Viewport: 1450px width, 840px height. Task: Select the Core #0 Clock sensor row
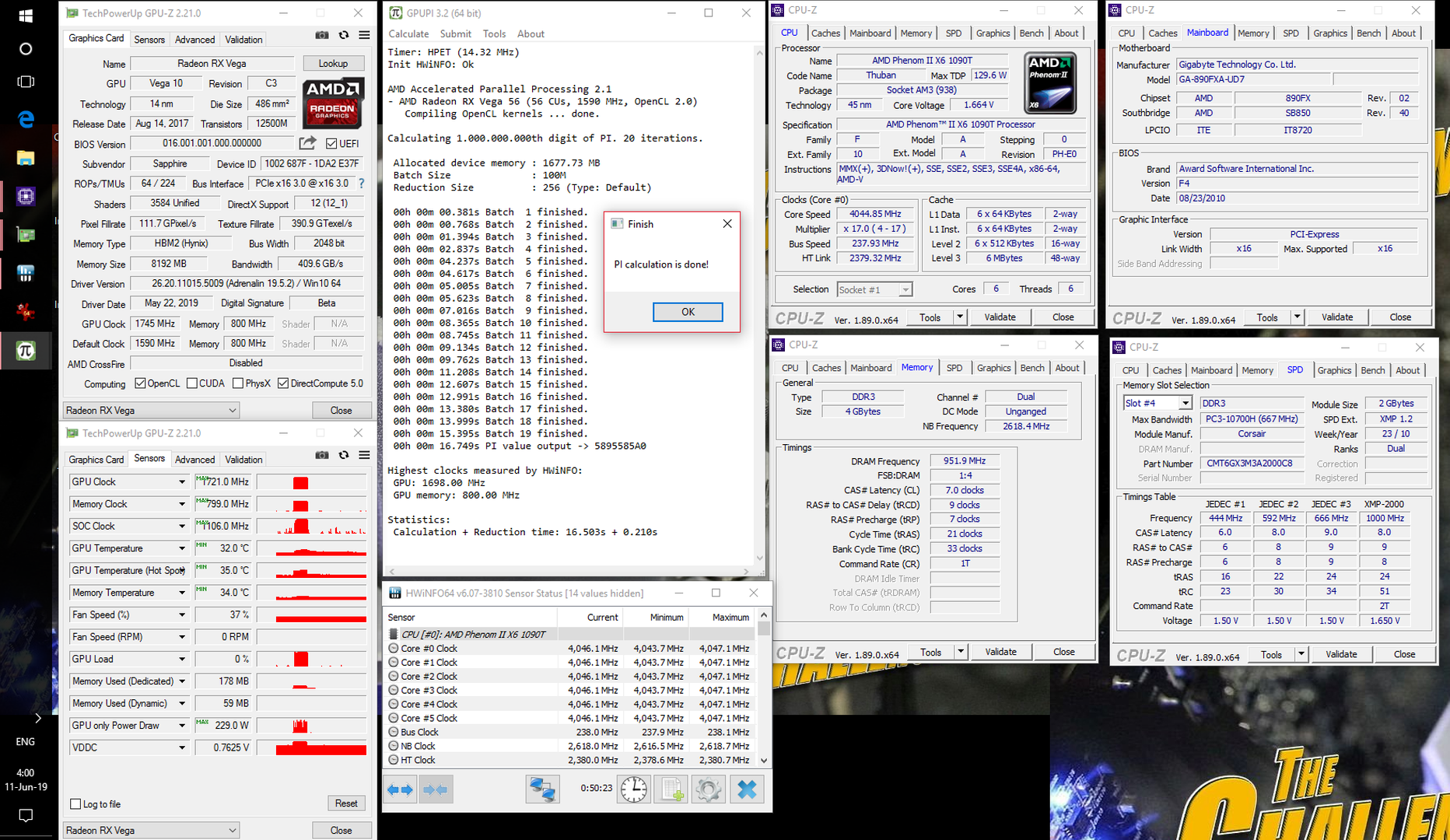point(569,649)
